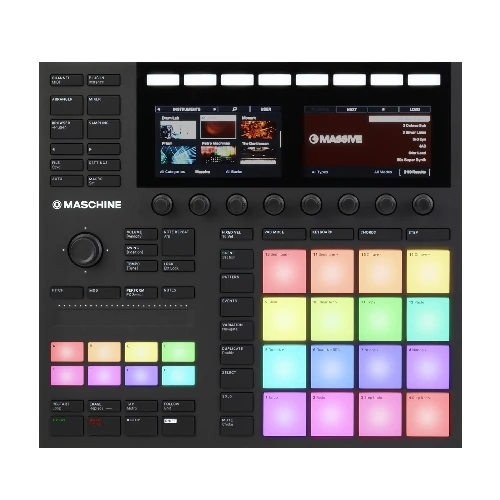Tap the File / Save button
The height and width of the screenshot is (500, 500).
click(67, 165)
